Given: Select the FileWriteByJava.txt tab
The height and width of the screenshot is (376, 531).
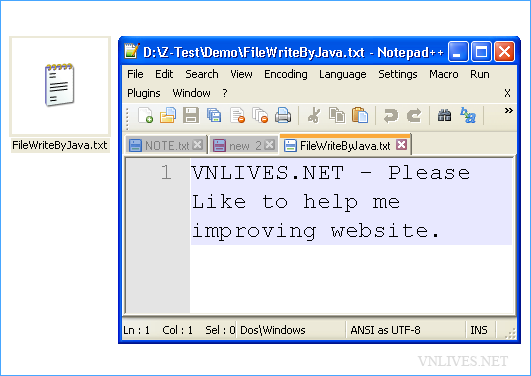Looking at the screenshot, I should click(x=345, y=145).
